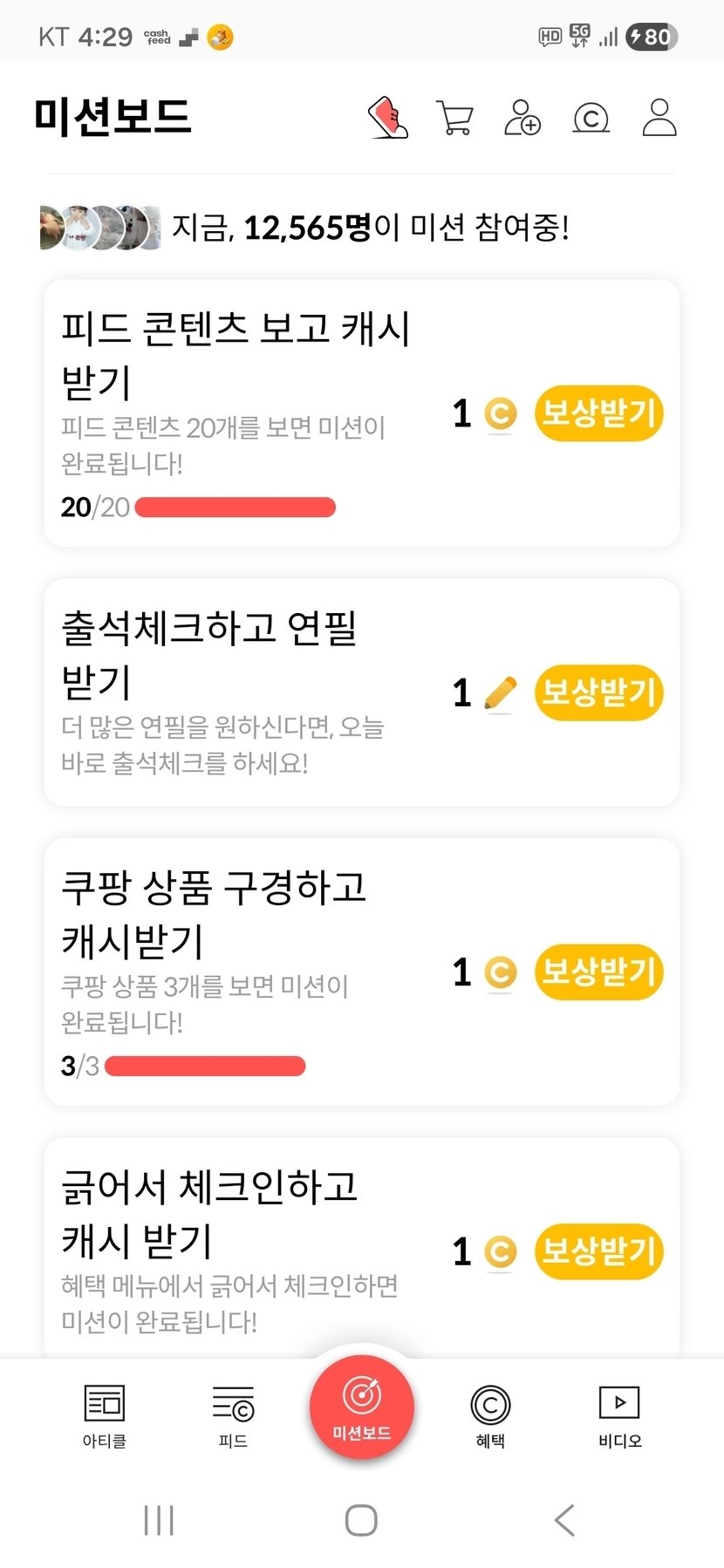Tap the participant avatars thumbnail
The width and height of the screenshot is (724, 1568).
[x=100, y=228]
